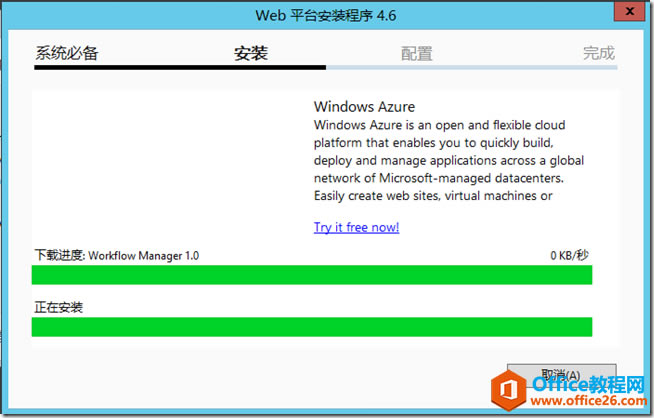Image resolution: width=654 pixels, height=418 pixels.
Task: Open the Try it free now link
Action: pyautogui.click(x=356, y=227)
